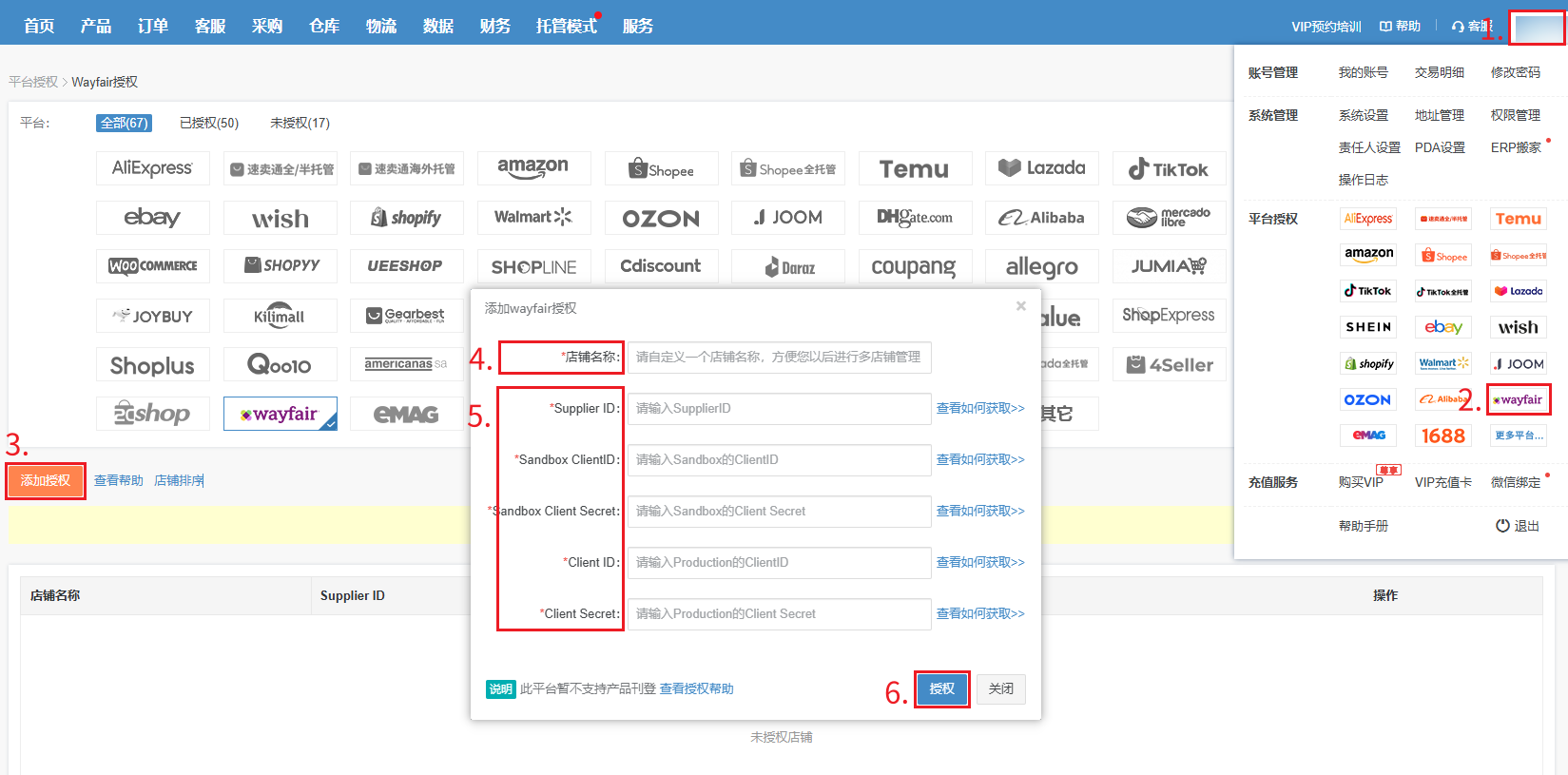Select the WooCommerce platform tile

153,266
